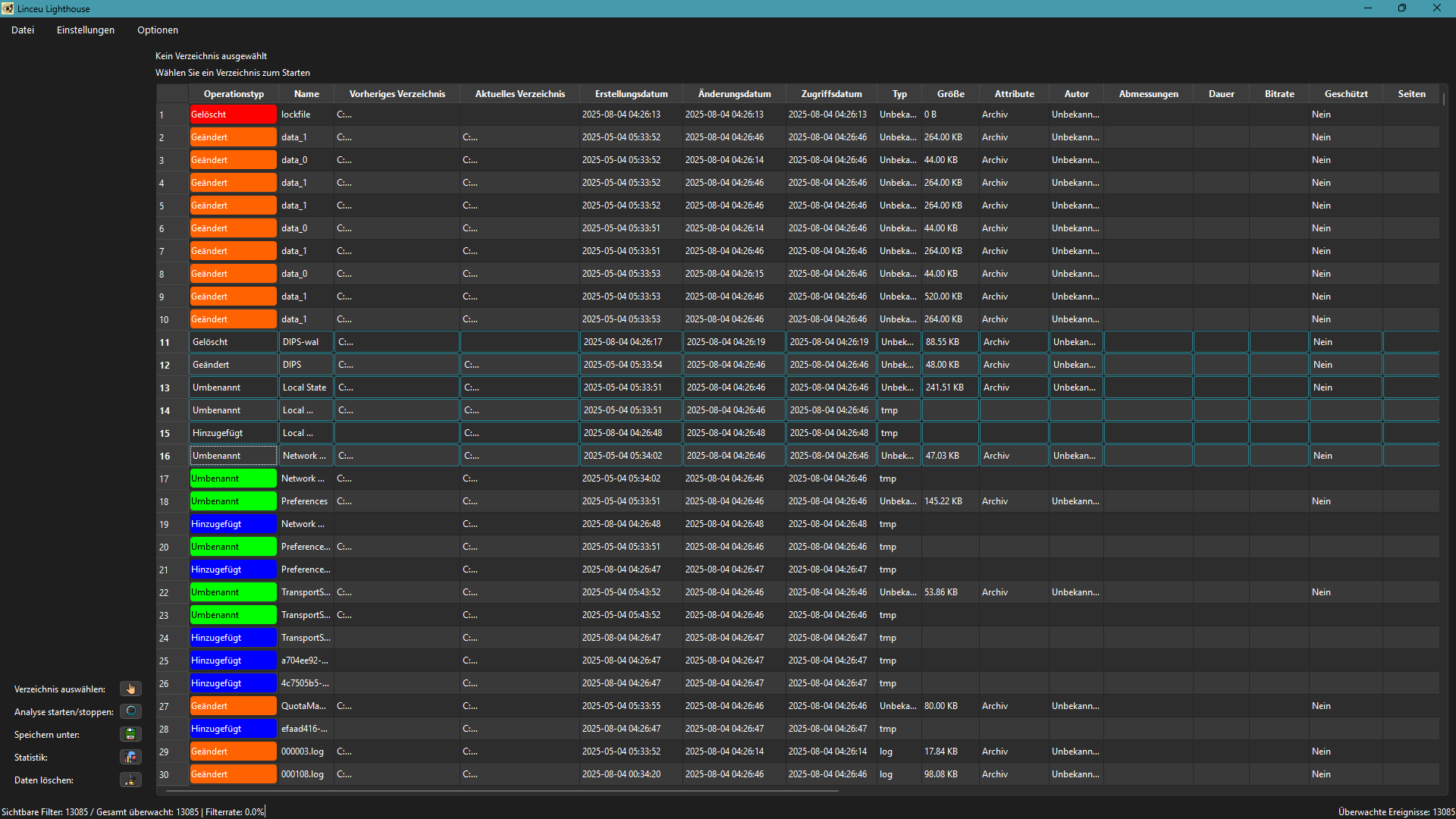Click the Linceu Lighthouse app icon in title bar
This screenshot has height=819, width=1456.
[8, 8]
